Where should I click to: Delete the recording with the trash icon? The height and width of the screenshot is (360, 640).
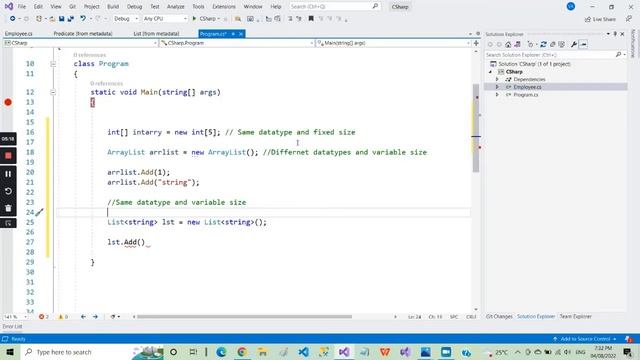coord(8,208)
